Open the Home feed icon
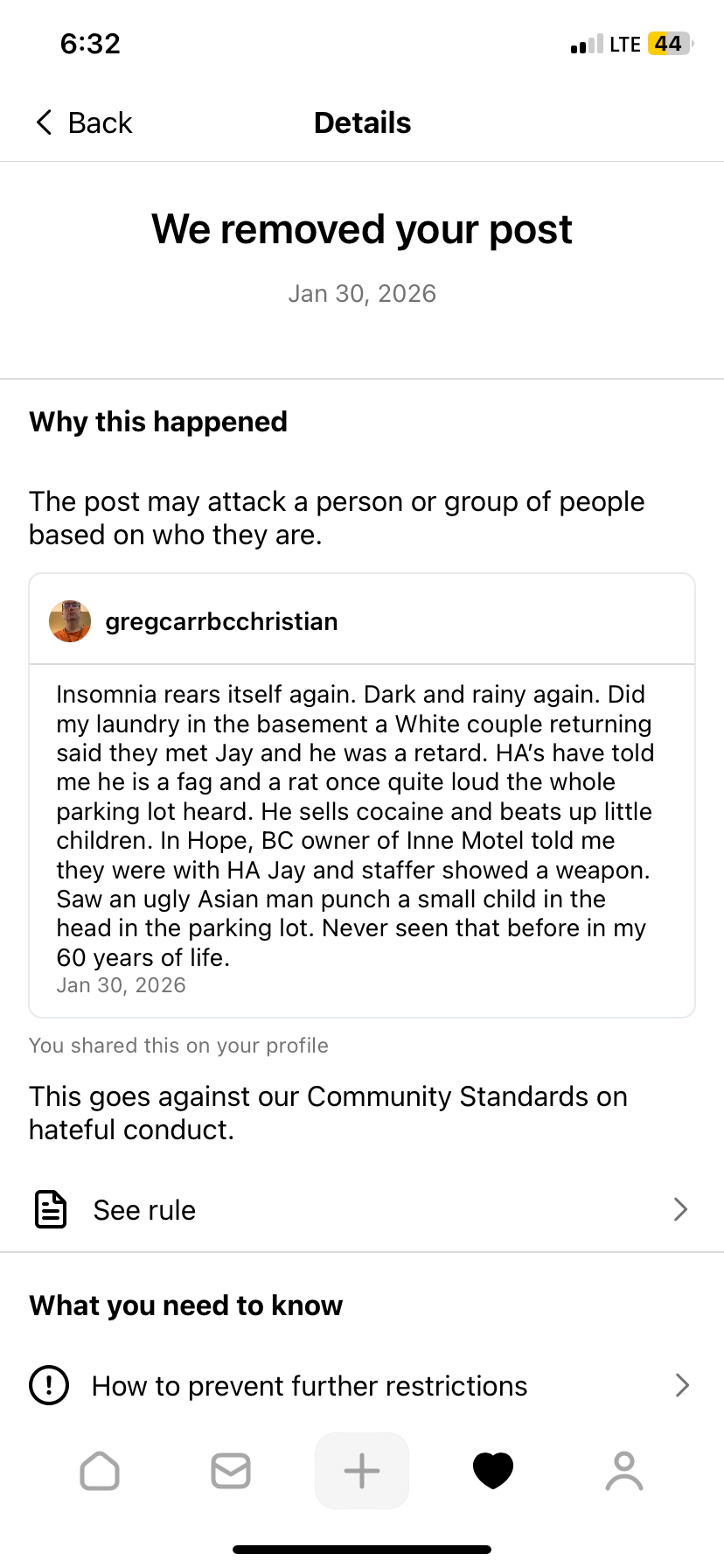Image resolution: width=724 pixels, height=1568 pixels. point(100,1471)
